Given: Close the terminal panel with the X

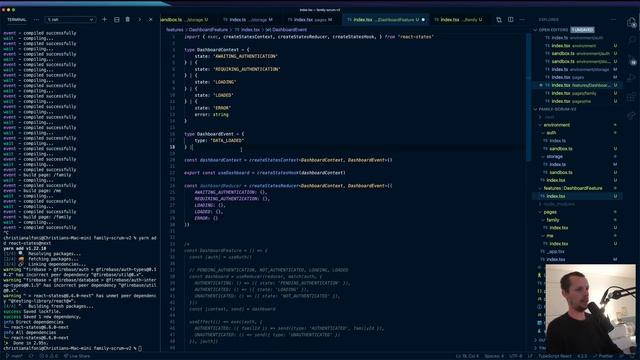Looking at the screenshot, I should point(151,19).
